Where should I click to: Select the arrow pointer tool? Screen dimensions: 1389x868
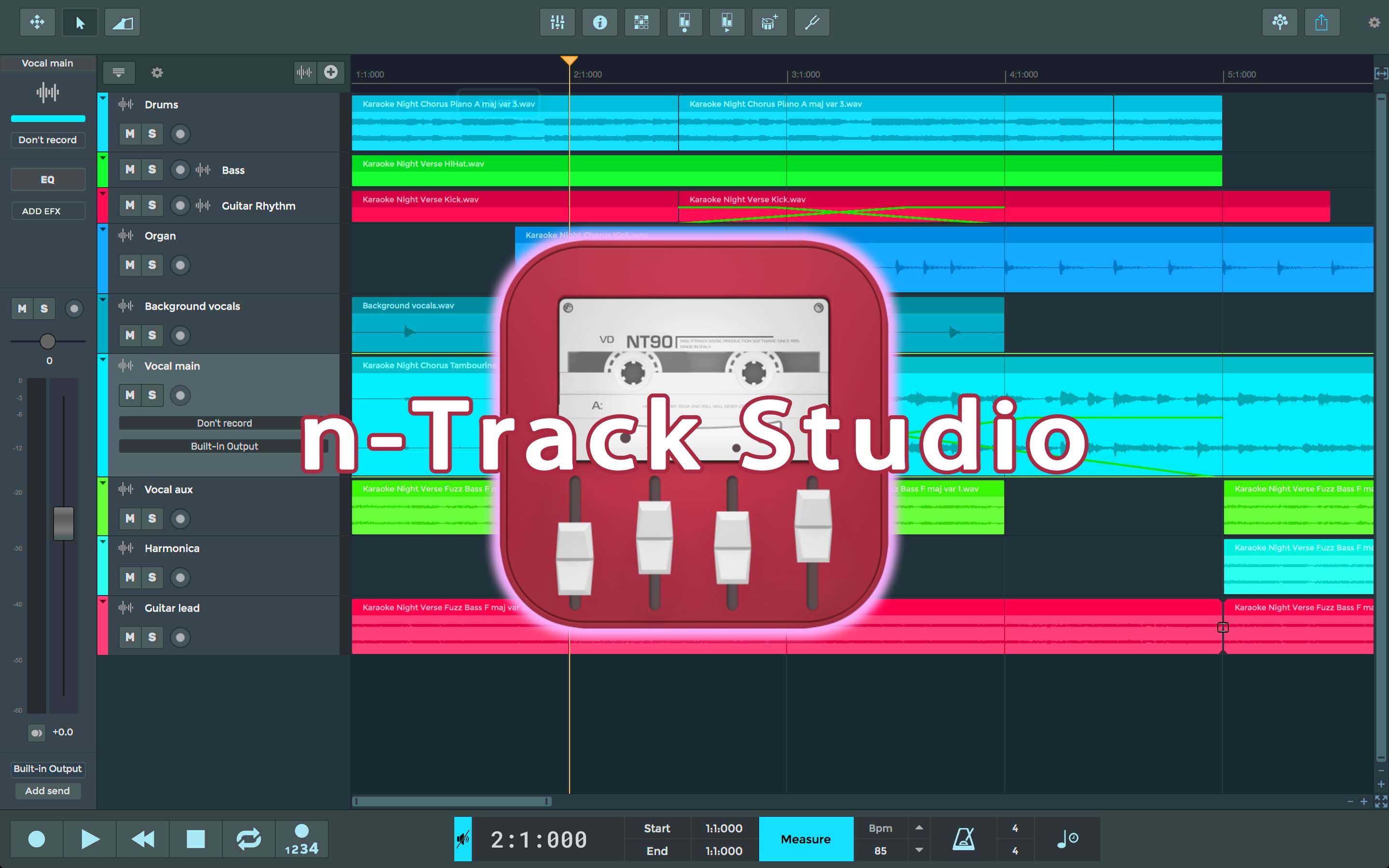80,22
